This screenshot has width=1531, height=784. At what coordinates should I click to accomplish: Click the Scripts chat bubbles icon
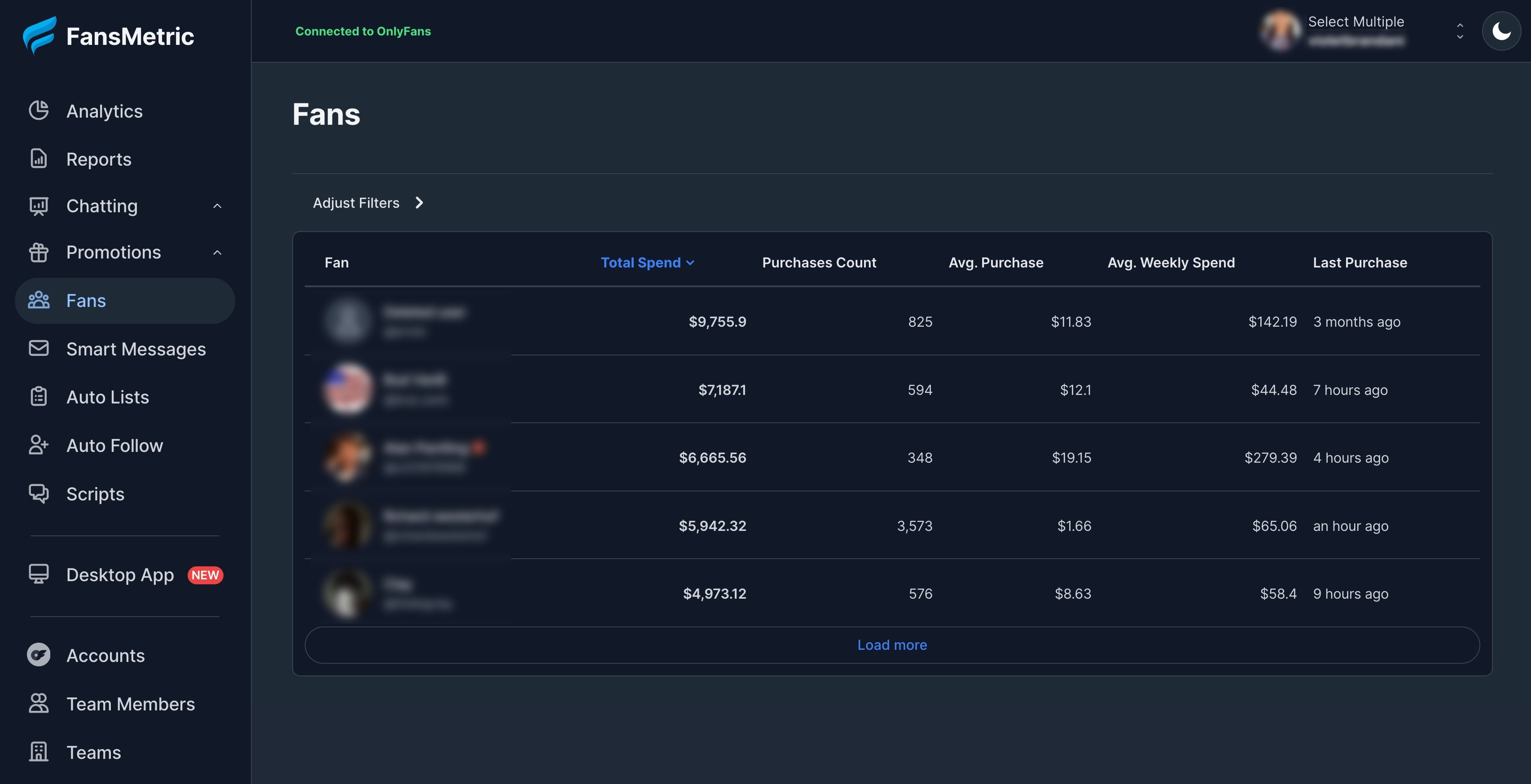(x=39, y=493)
